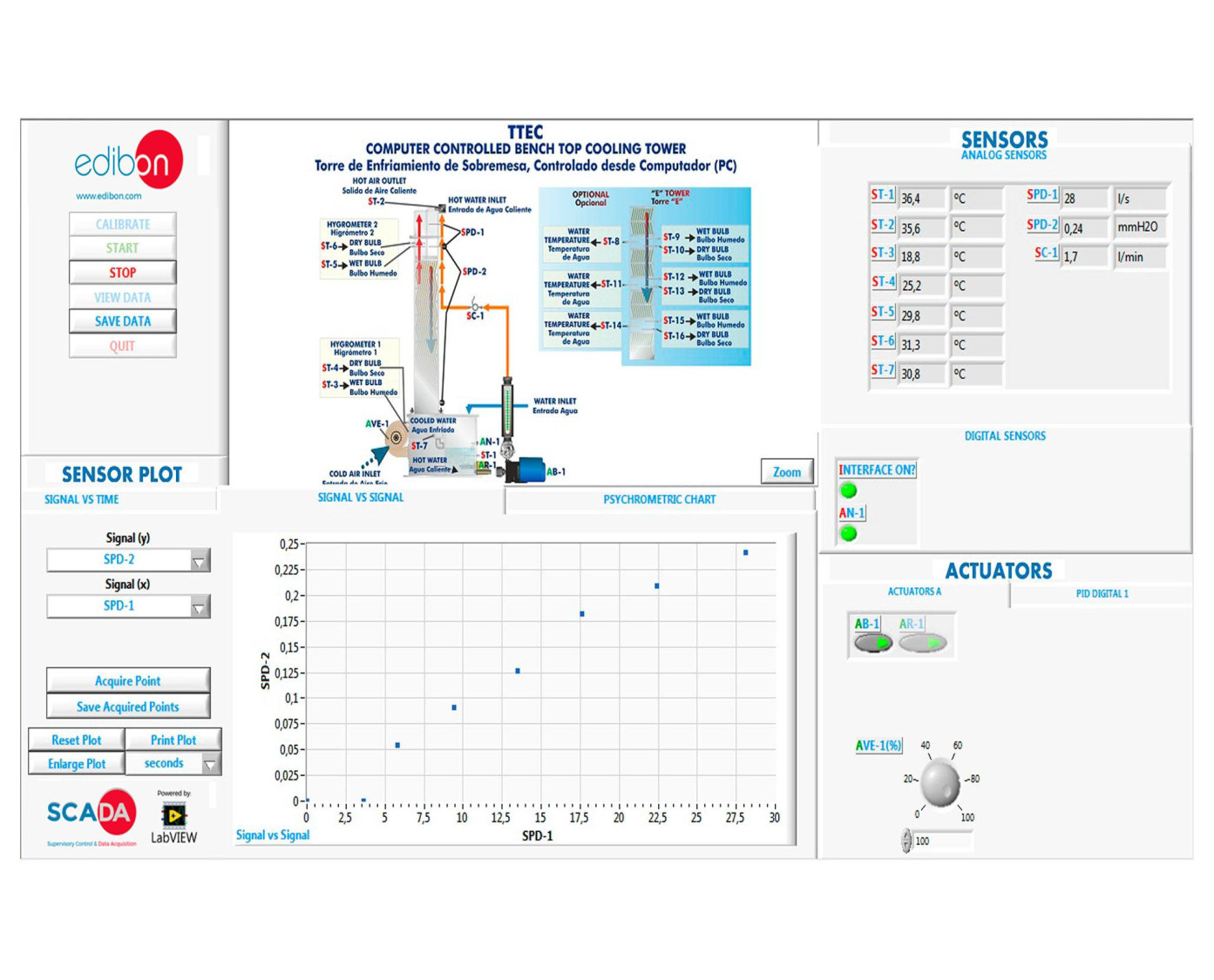Click the AVE-1 value stepper arrows
The height and width of the screenshot is (980, 1214).
pos(906,841)
